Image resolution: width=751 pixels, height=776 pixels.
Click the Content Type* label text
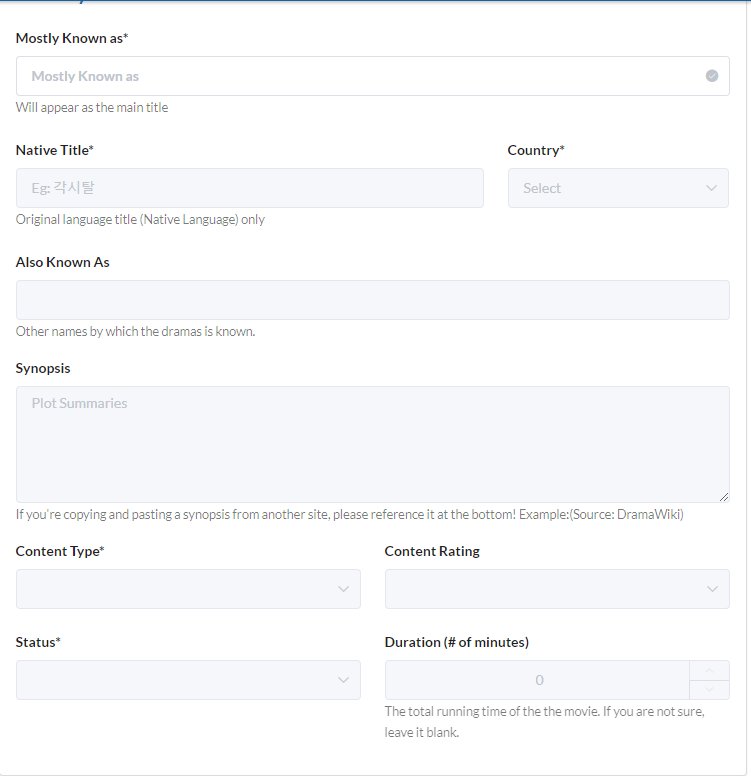point(60,551)
